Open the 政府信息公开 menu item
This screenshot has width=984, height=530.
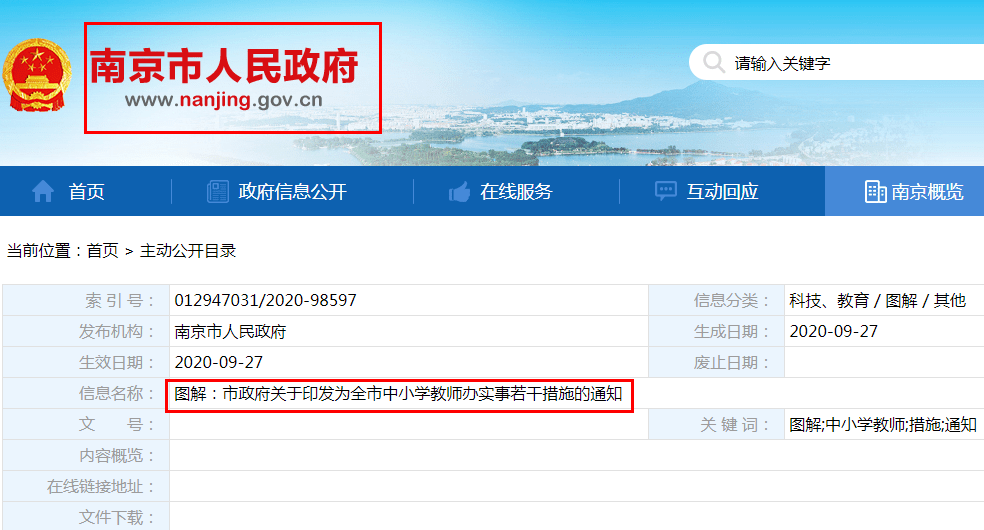pyautogui.click(x=292, y=191)
